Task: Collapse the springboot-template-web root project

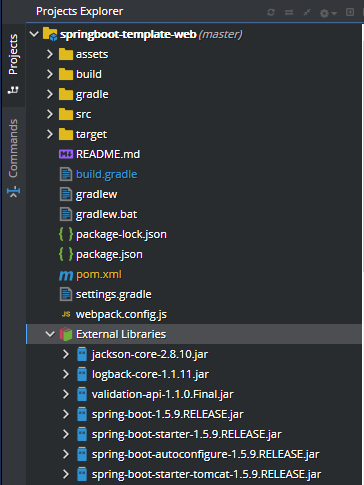Action: 34,34
